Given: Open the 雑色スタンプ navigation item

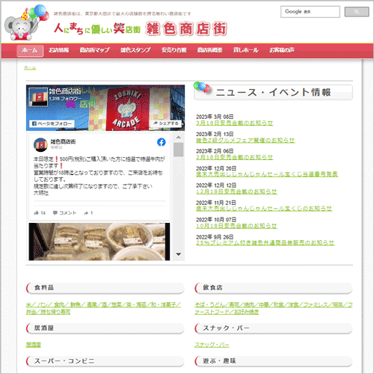Looking at the screenshot, I should point(135,50).
